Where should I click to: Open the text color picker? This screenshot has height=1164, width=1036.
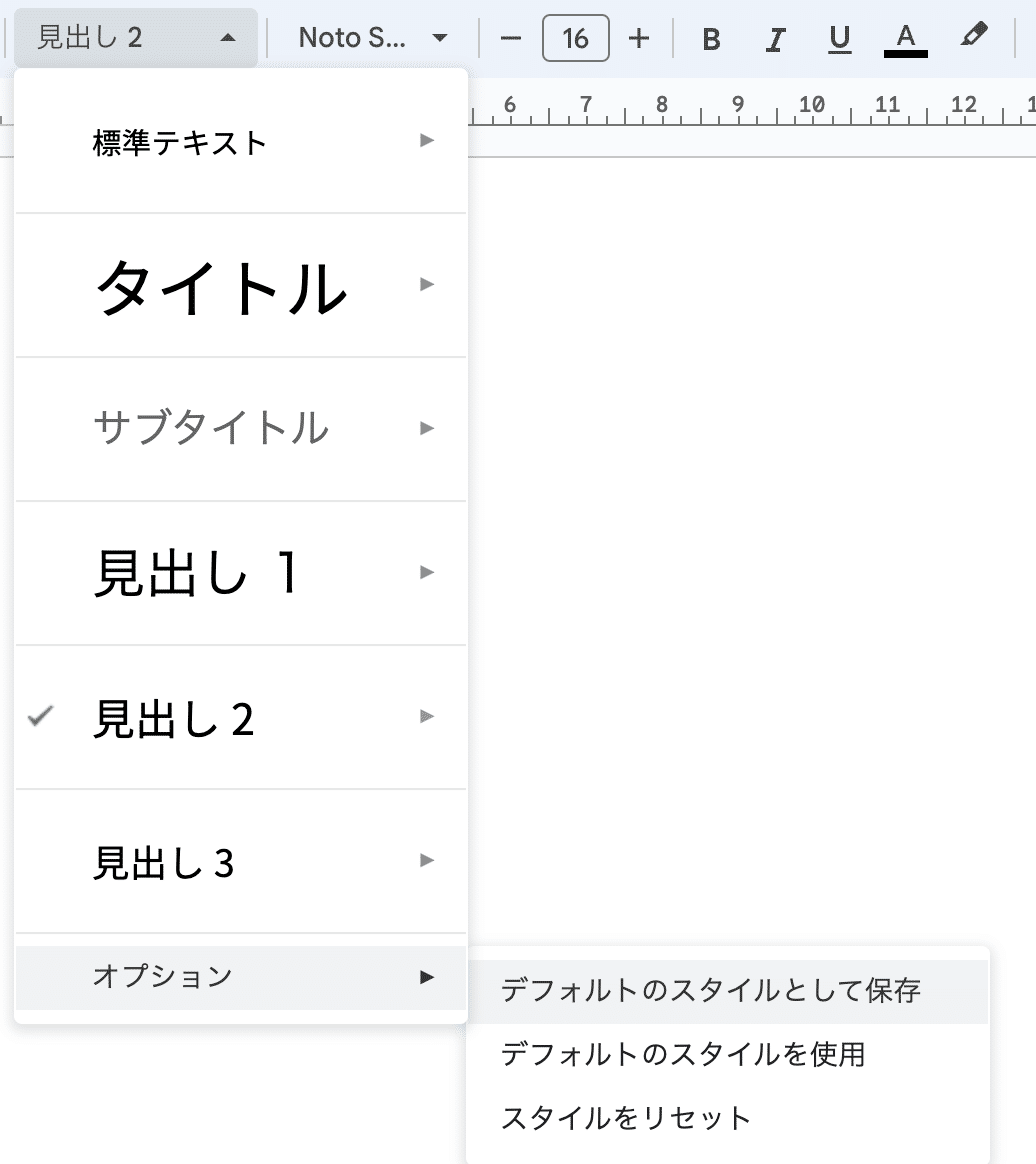[905, 39]
